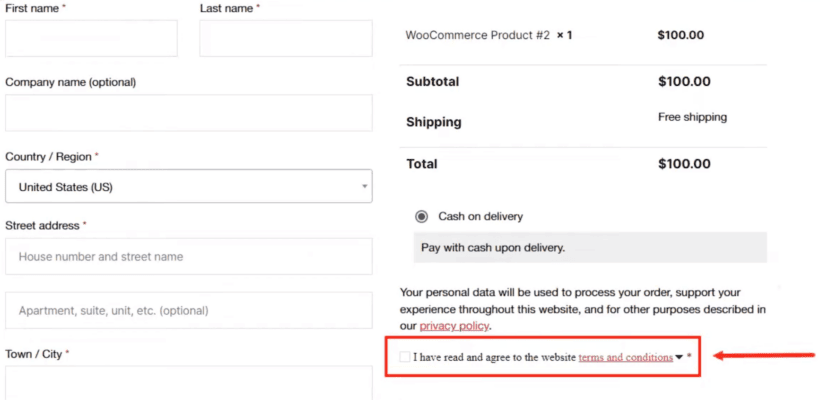Screen dimensions: 820x400
Task: Click the red arrow pointing at terms
Action: pyautogui.click(x=764, y=356)
